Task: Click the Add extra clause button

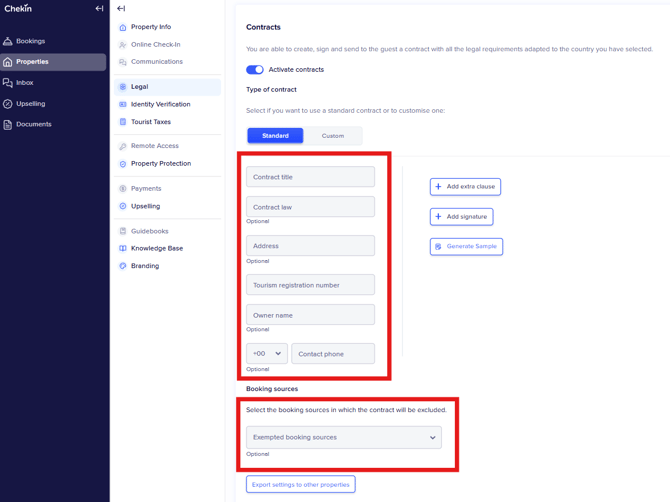Action: pyautogui.click(x=465, y=187)
